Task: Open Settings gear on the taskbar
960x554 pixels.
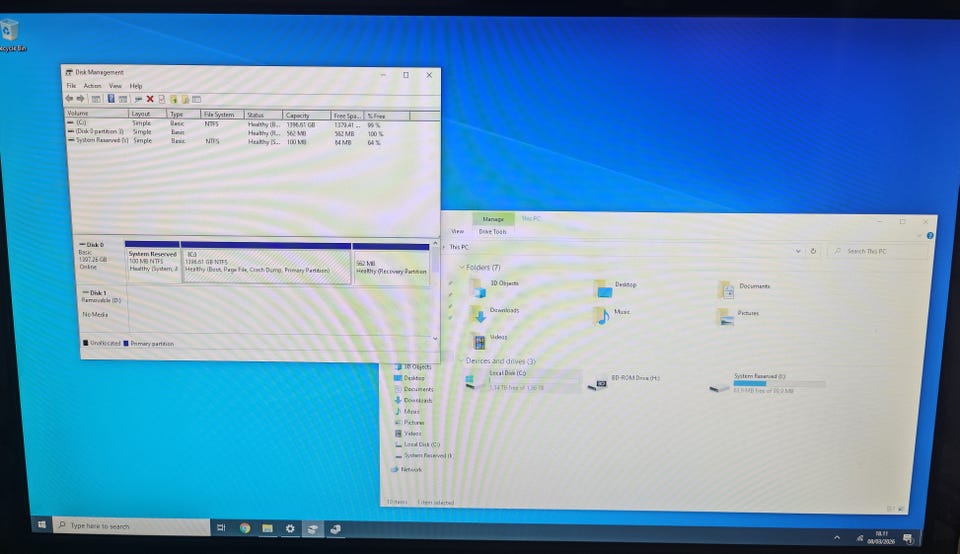Action: [x=290, y=528]
